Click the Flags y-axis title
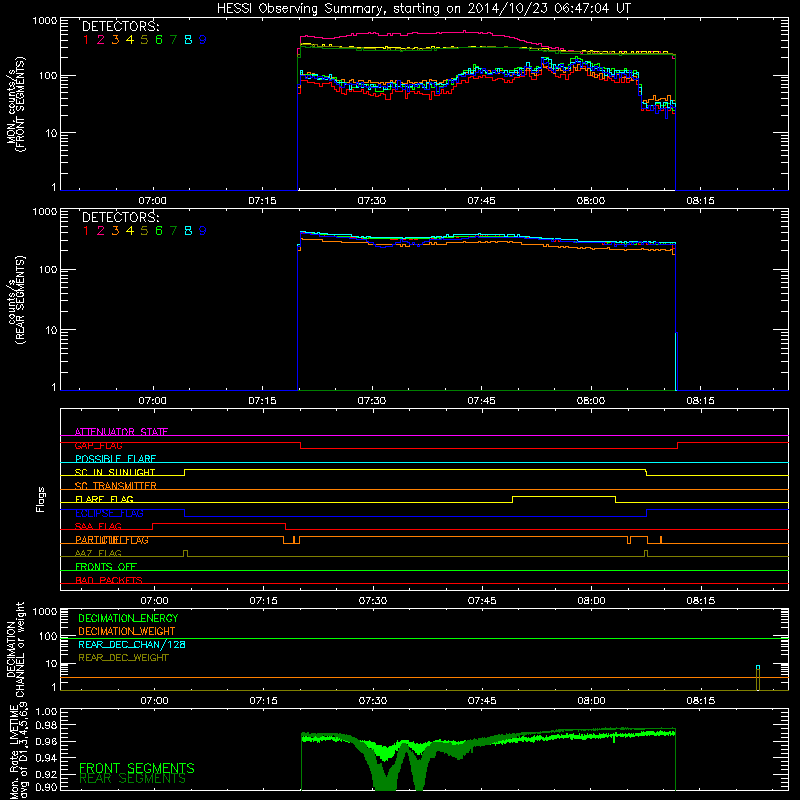Viewport: 800px width, 800px height. click(x=41, y=499)
